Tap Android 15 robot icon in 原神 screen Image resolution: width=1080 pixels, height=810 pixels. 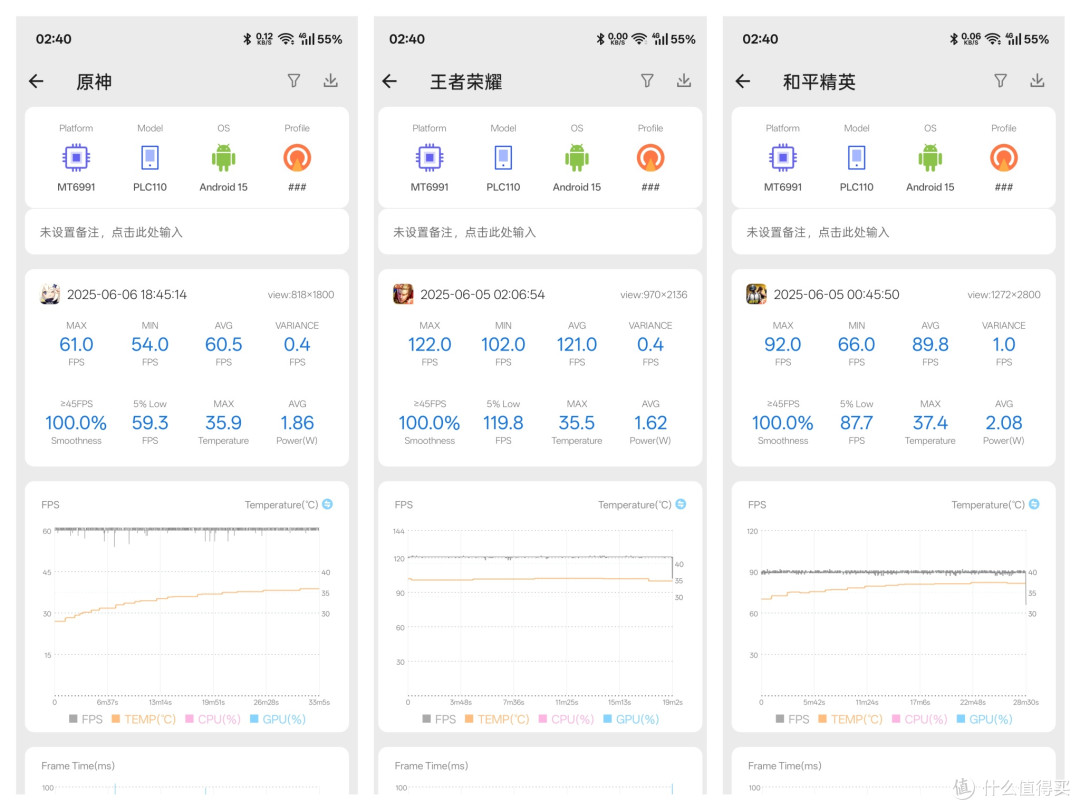(224, 158)
